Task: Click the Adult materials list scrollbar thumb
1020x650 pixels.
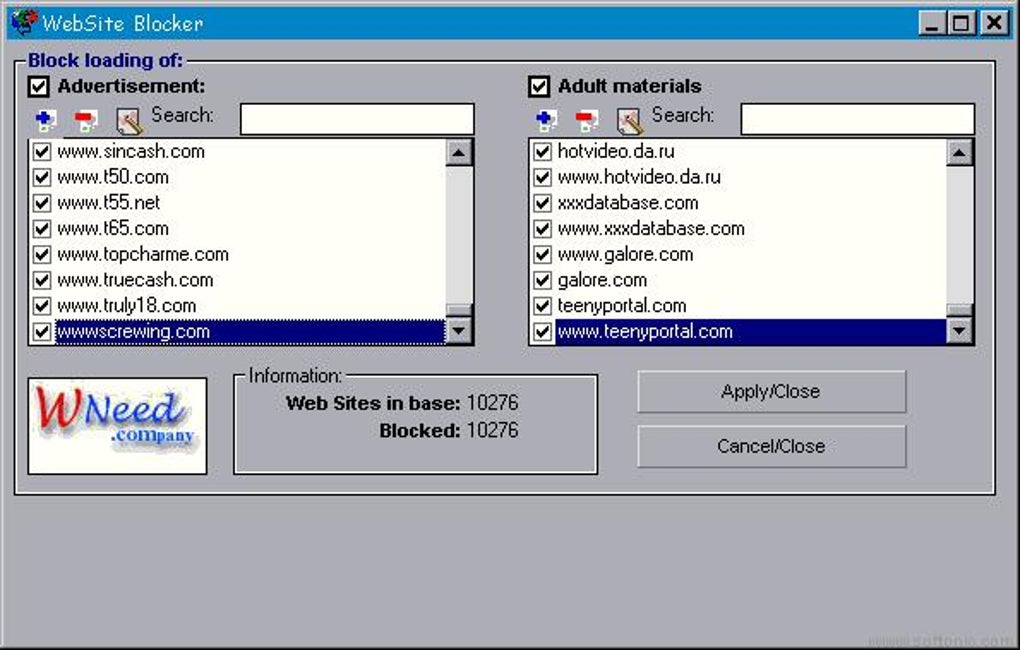Action: [960, 310]
